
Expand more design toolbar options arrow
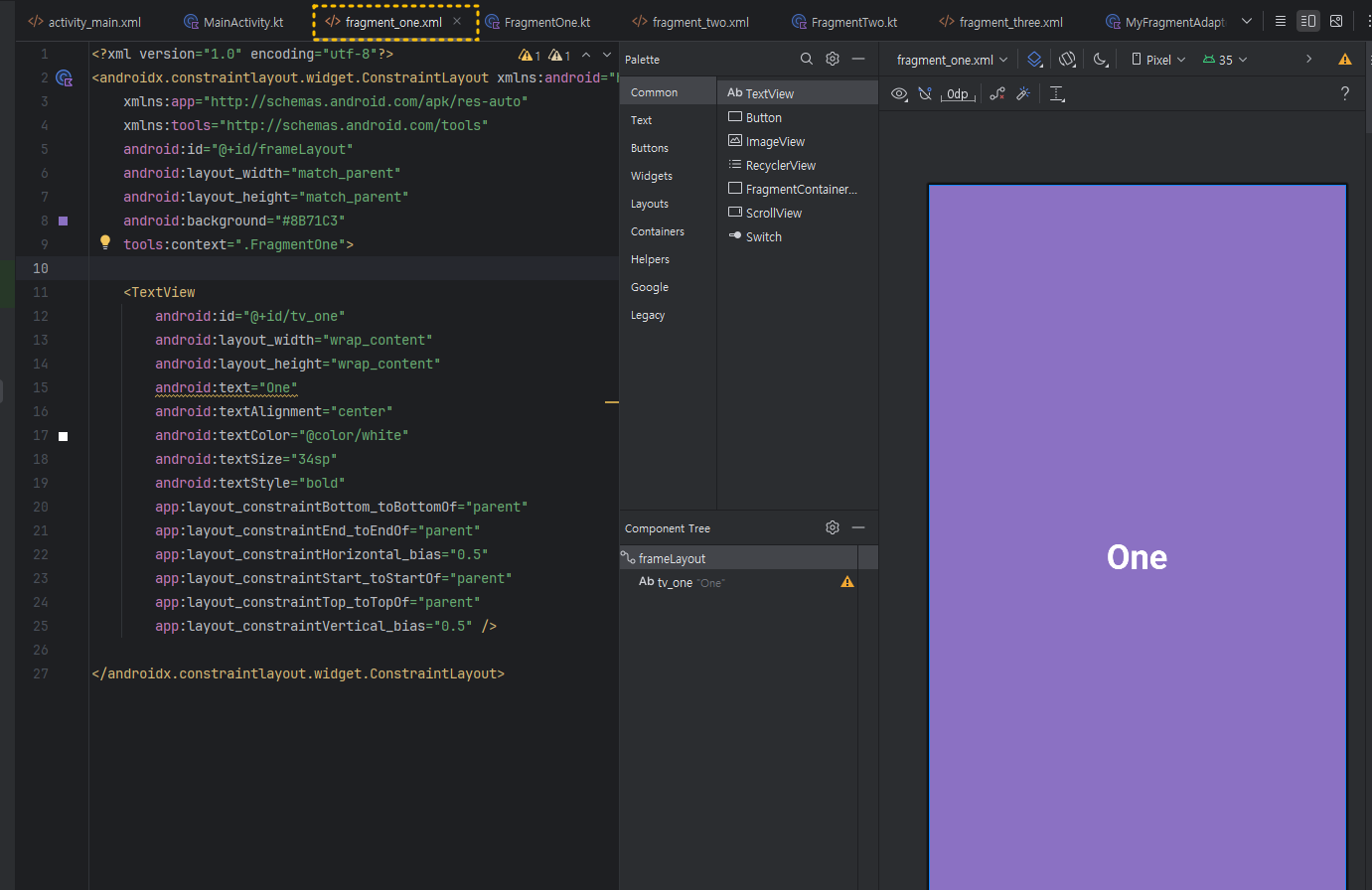click(1309, 60)
